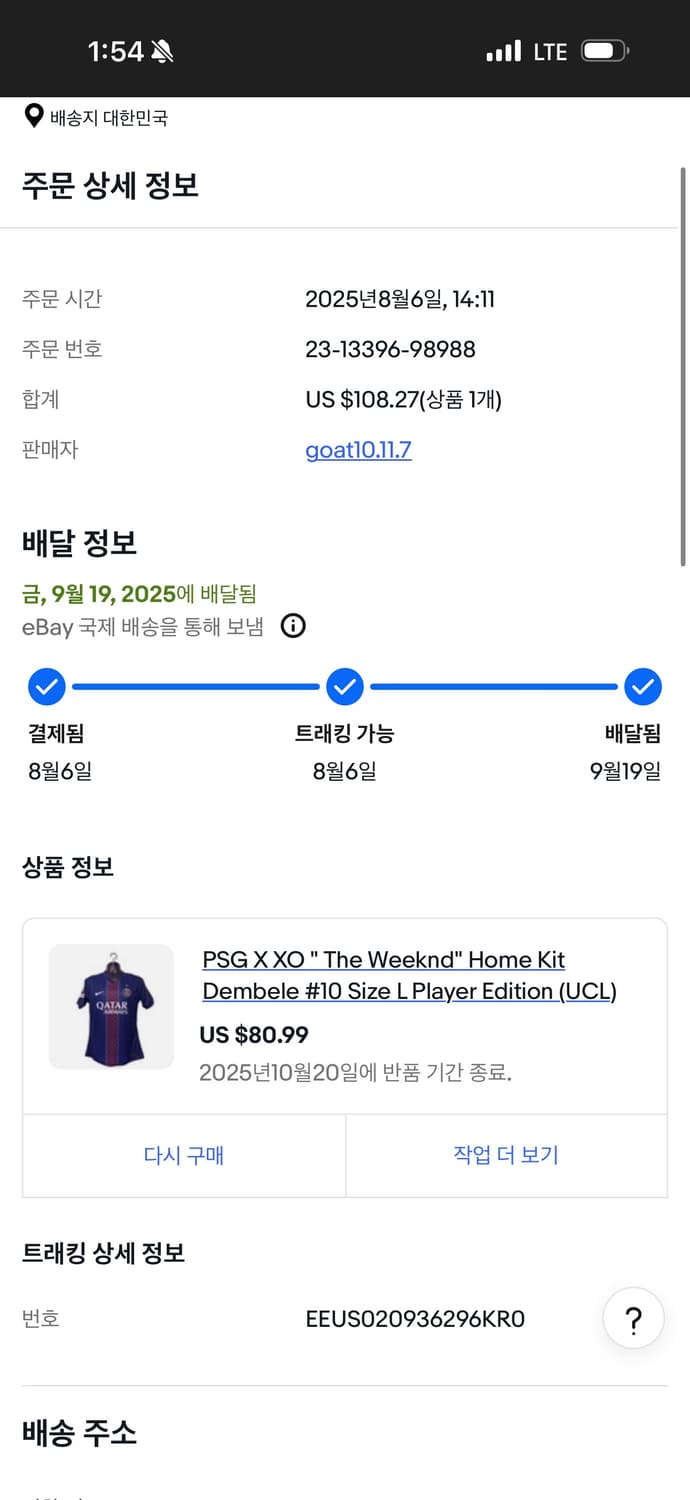
Task: Tap the help question mark icon
Action: click(x=634, y=1319)
